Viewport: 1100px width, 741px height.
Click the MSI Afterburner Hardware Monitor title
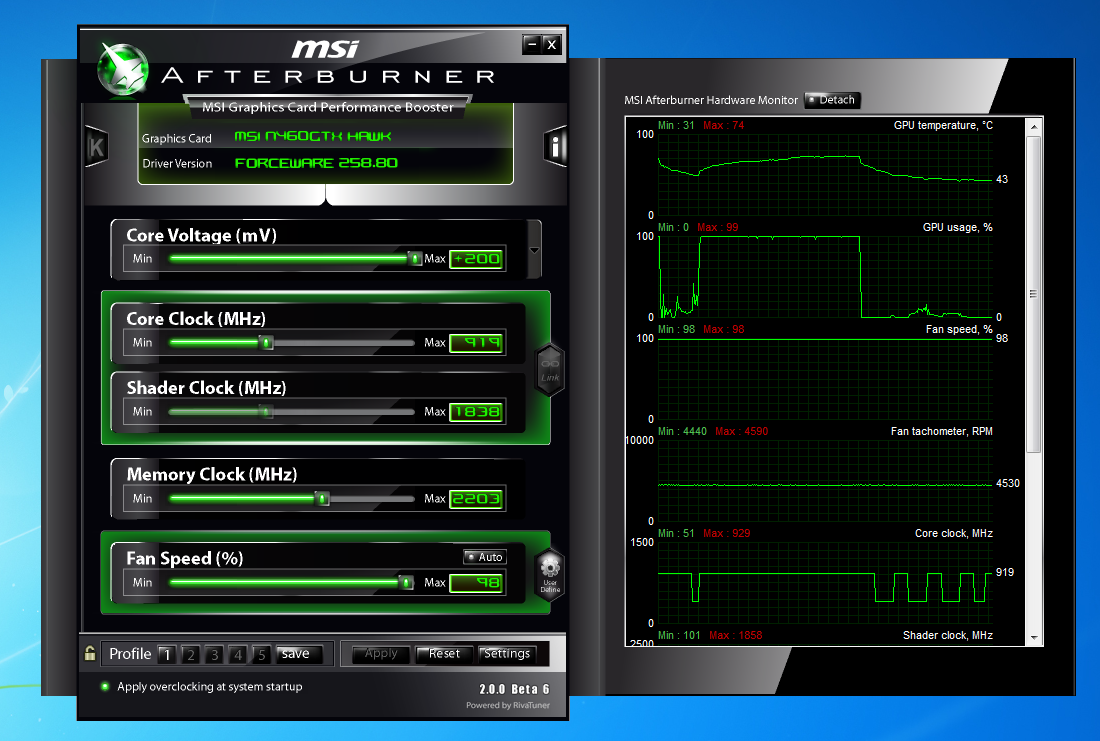pos(711,100)
